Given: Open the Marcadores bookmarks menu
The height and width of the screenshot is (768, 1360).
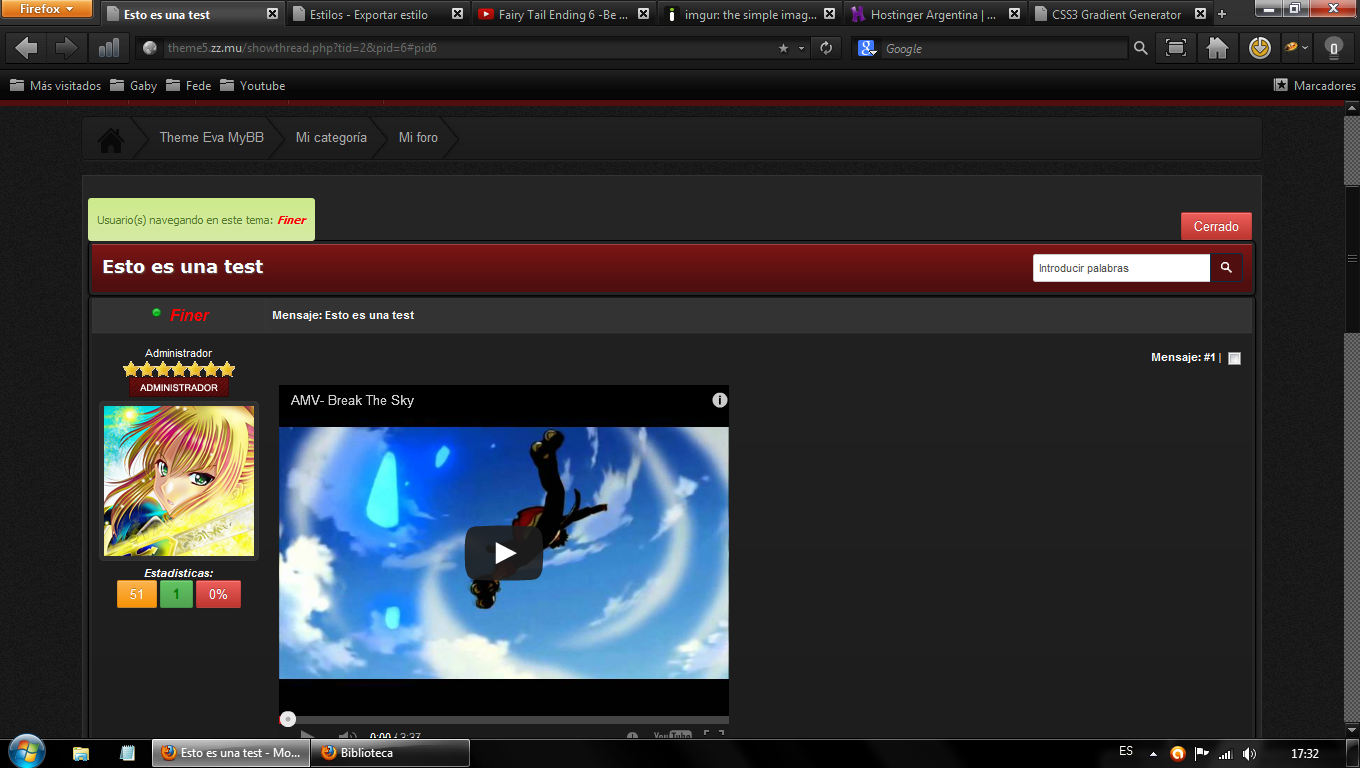Looking at the screenshot, I should 1314,86.
